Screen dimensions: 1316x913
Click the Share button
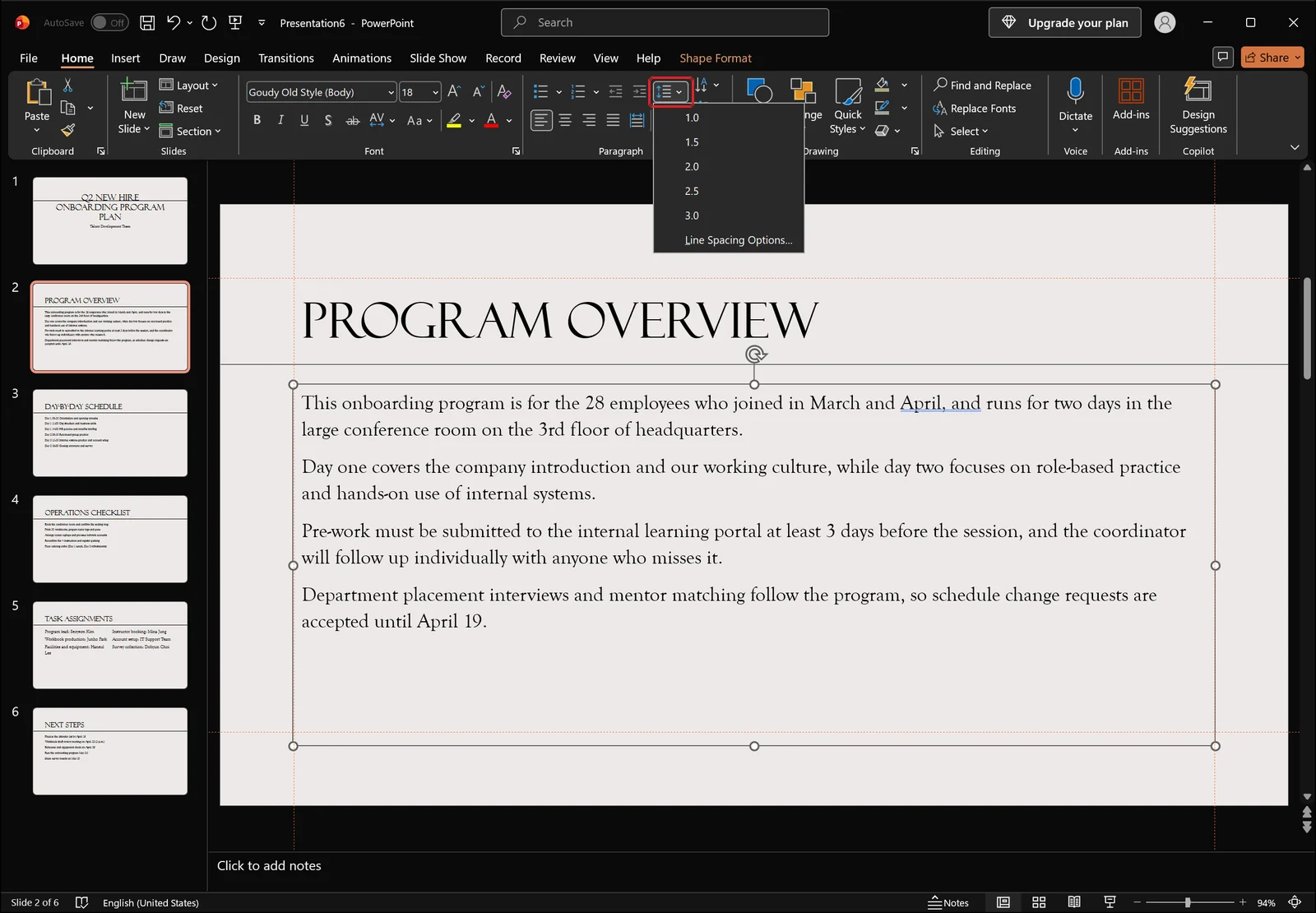click(x=1272, y=57)
